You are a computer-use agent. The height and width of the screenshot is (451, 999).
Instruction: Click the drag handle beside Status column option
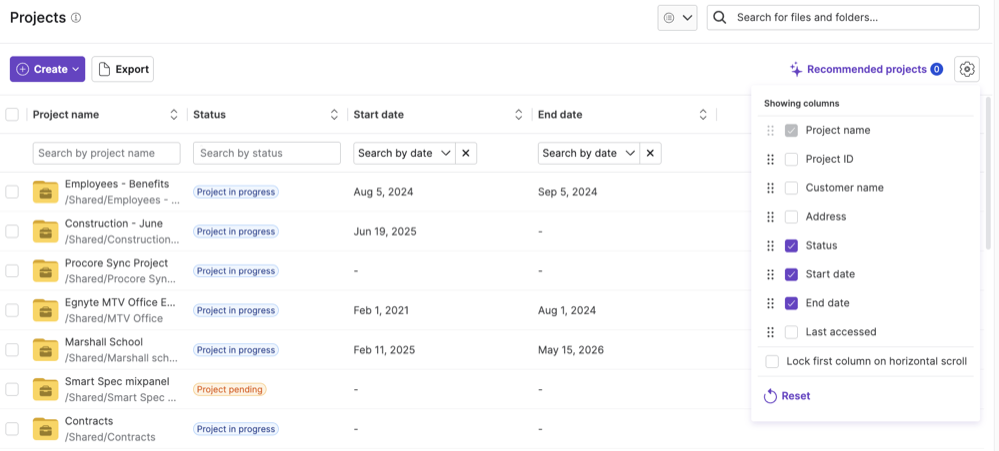click(x=770, y=245)
